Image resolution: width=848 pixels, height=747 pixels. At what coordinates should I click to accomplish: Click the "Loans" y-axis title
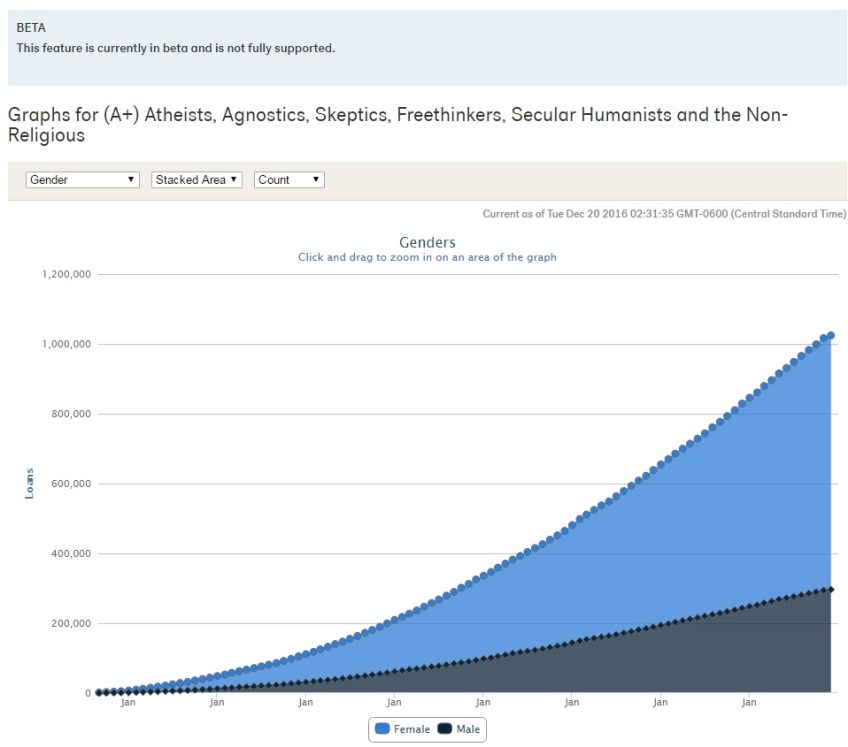click(29, 484)
